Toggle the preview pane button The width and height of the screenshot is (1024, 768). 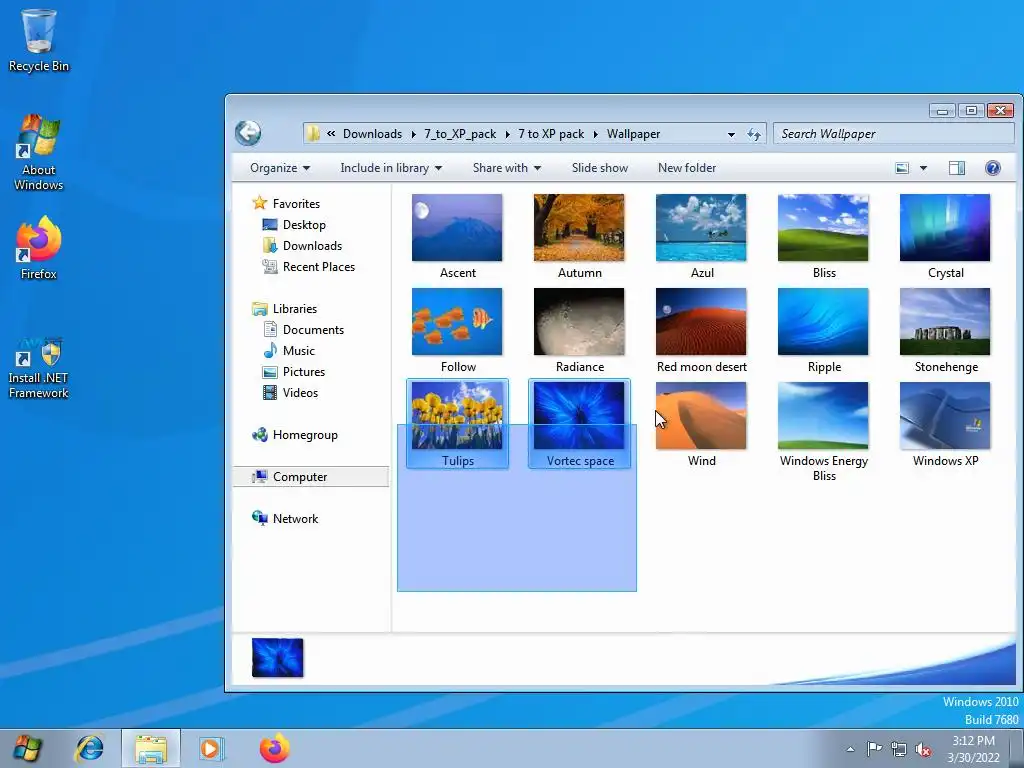(956, 168)
